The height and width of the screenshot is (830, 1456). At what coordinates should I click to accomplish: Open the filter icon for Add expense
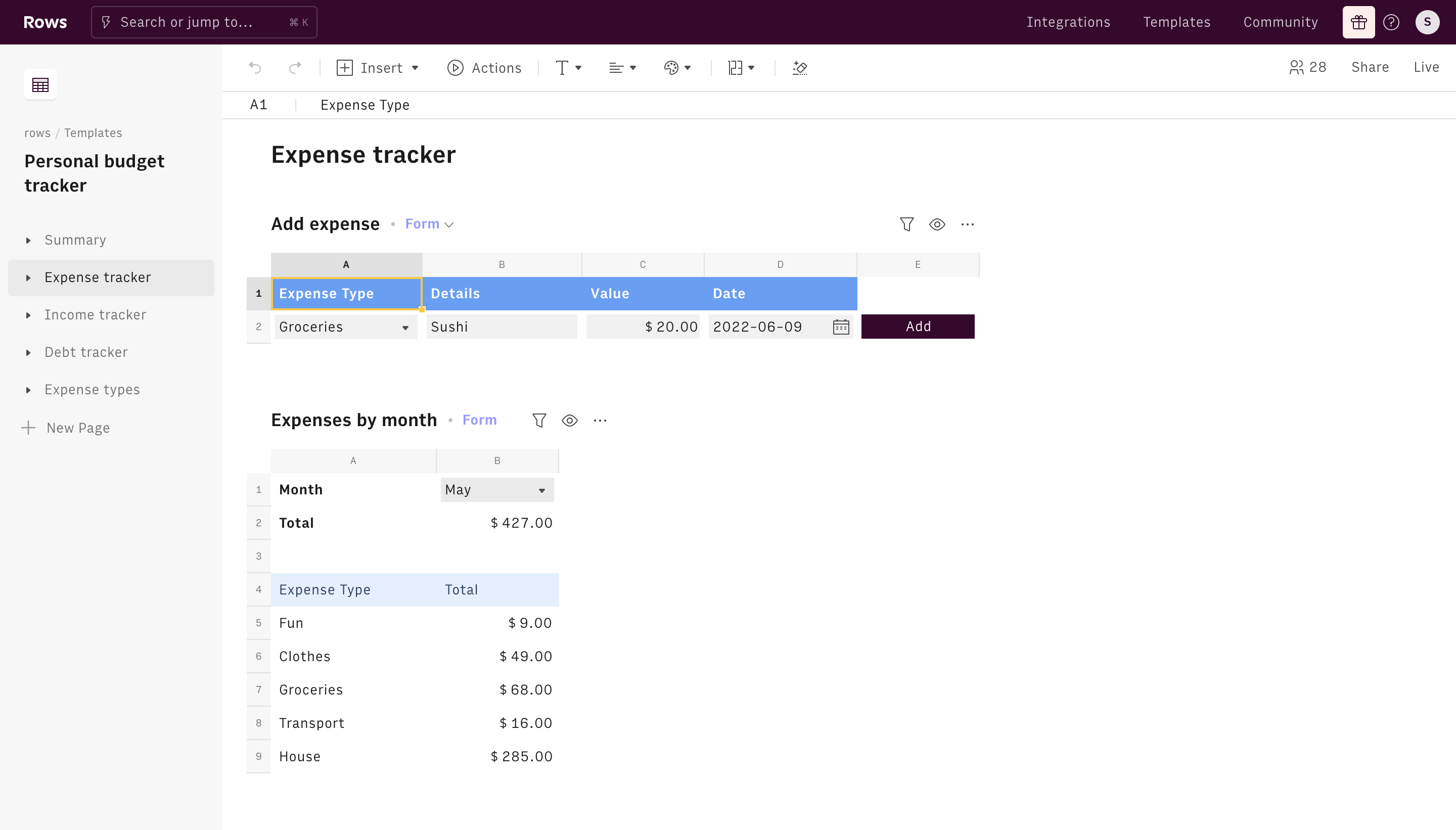point(906,224)
